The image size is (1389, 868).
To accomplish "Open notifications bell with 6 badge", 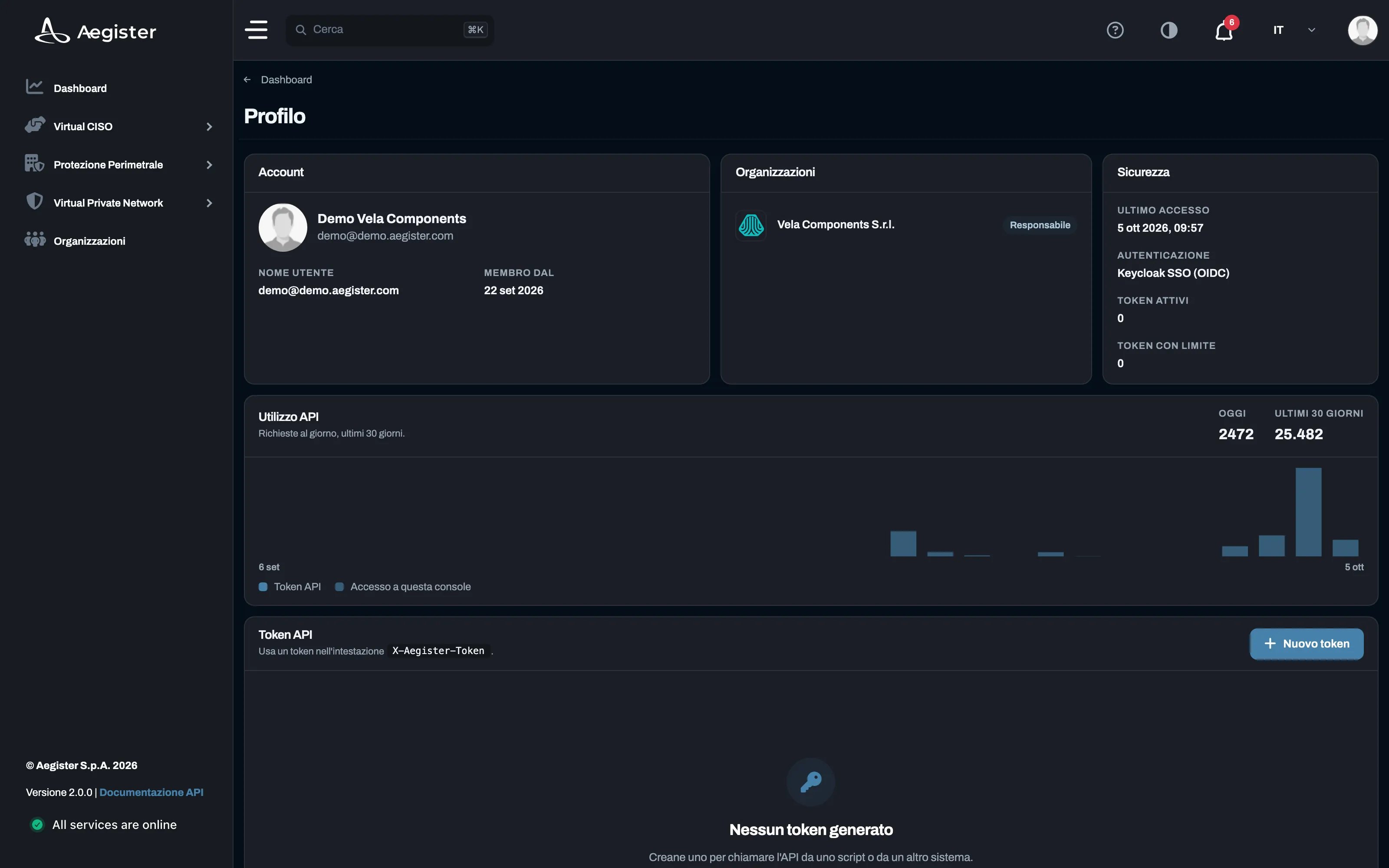I will tap(1225, 30).
